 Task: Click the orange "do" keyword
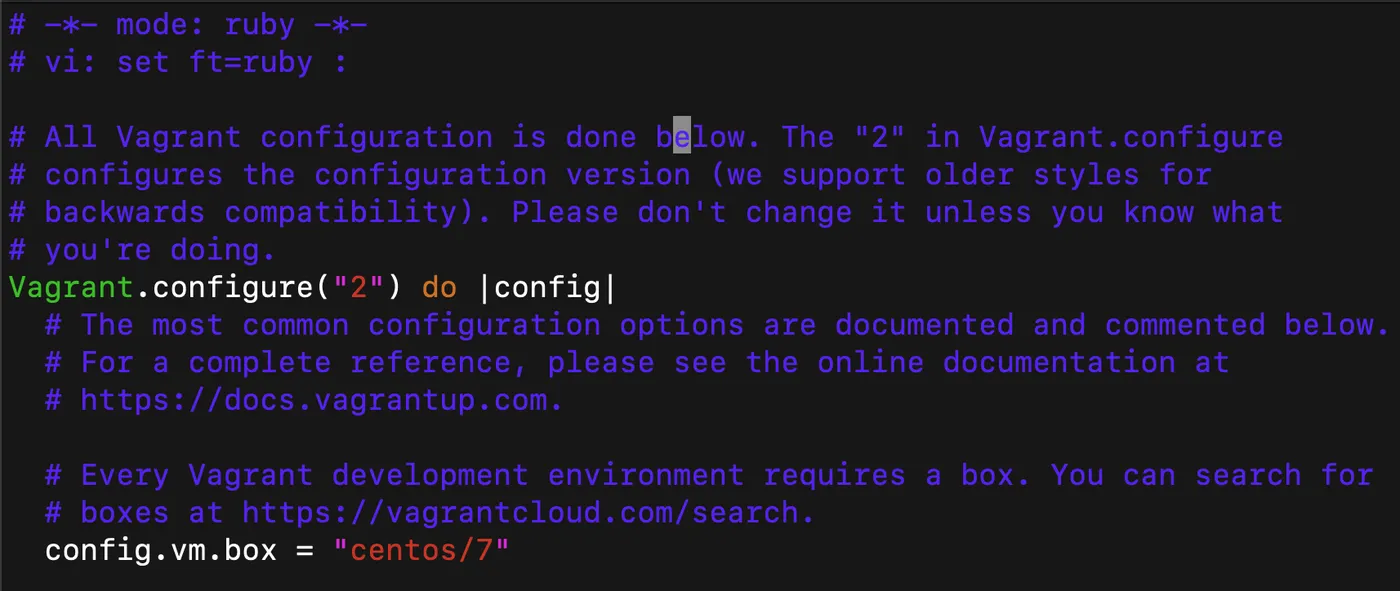click(439, 288)
